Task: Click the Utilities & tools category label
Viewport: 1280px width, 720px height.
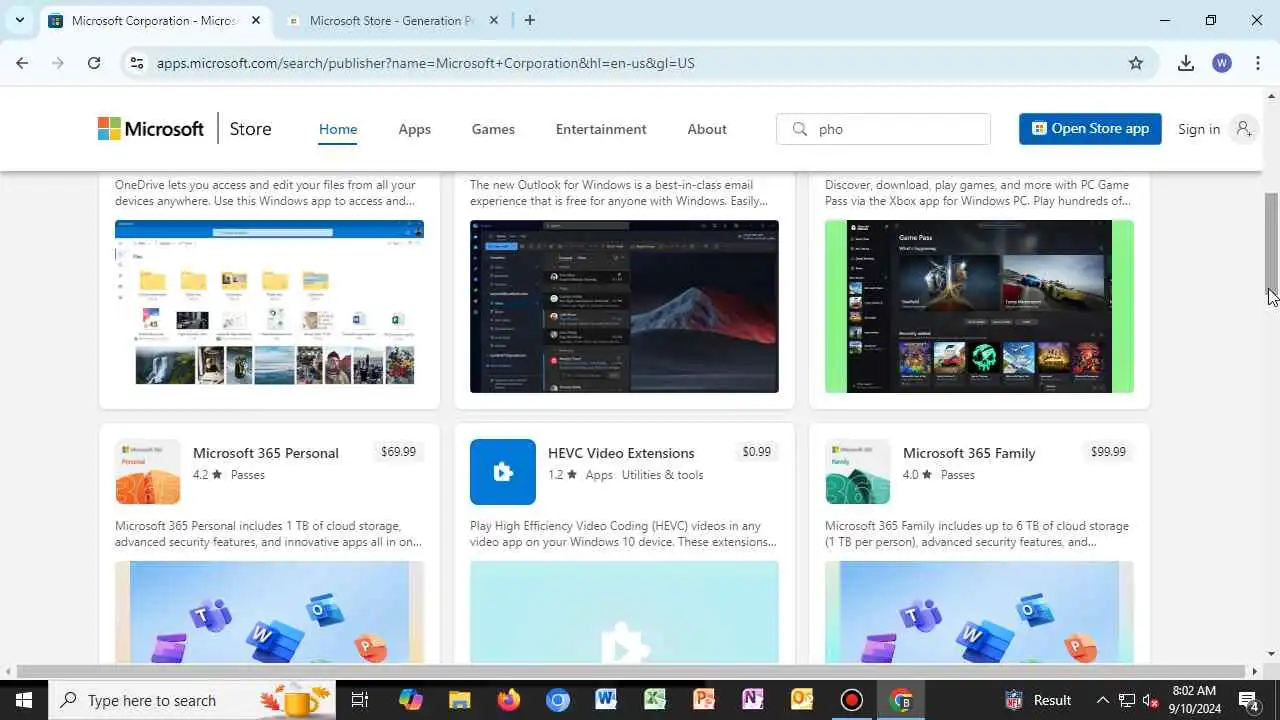Action: [x=662, y=475]
